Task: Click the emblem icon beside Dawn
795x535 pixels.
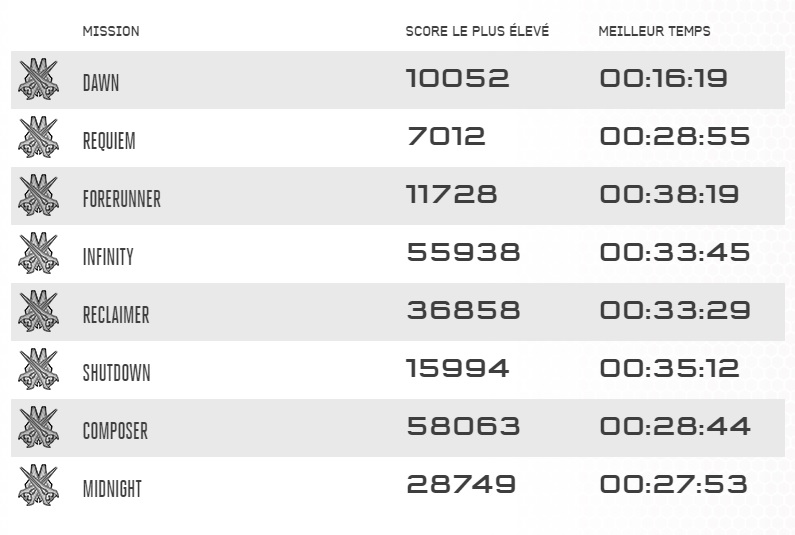Action: pos(38,80)
